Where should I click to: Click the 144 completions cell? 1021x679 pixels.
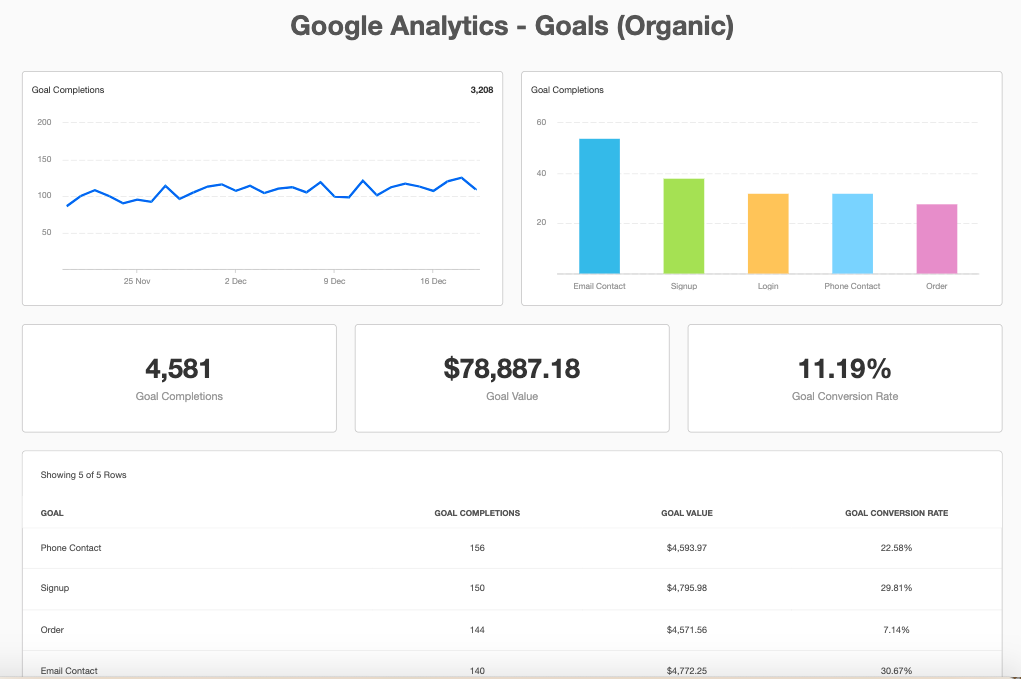click(477, 630)
